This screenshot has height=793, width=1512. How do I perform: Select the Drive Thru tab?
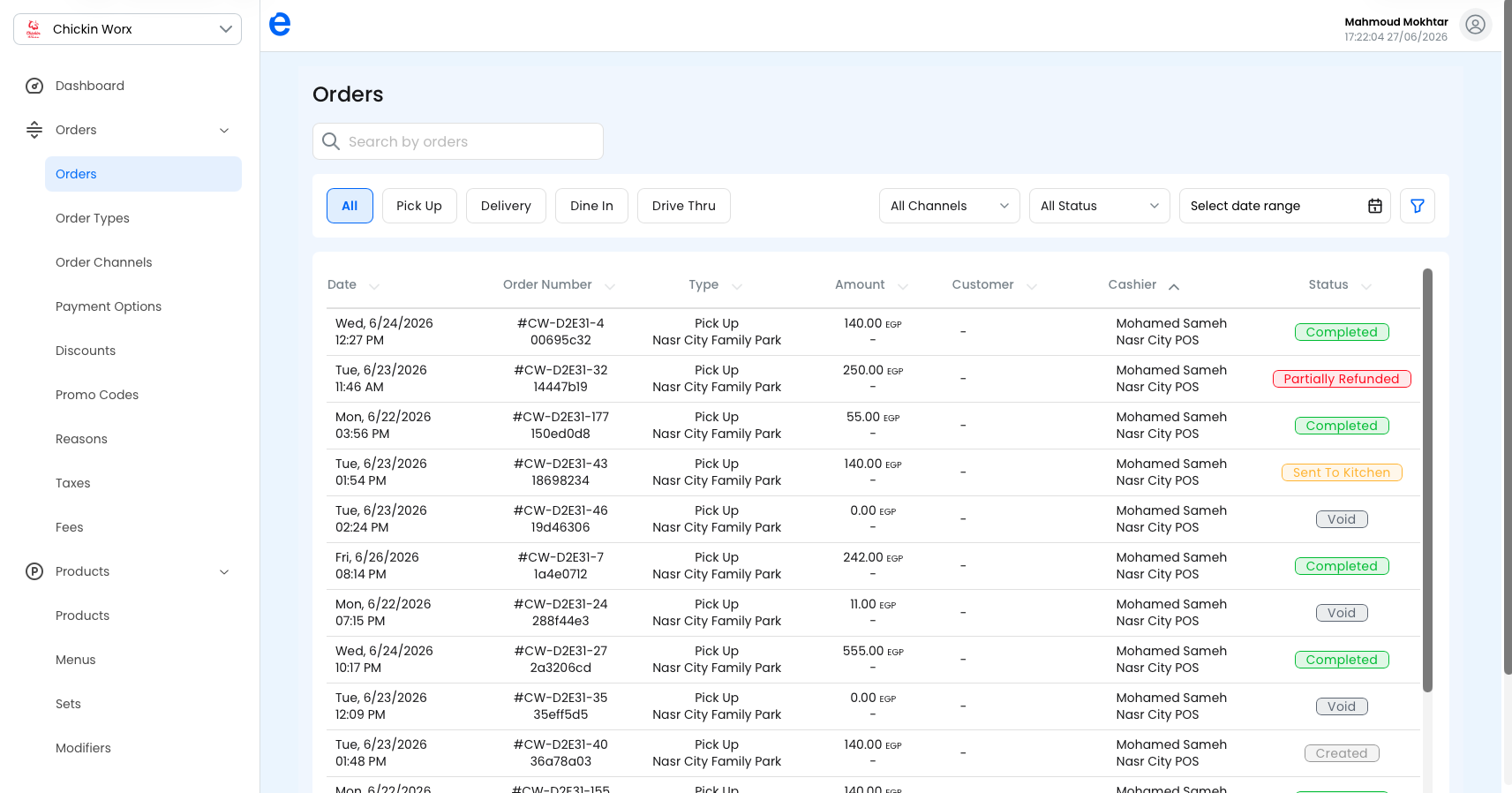pos(684,206)
